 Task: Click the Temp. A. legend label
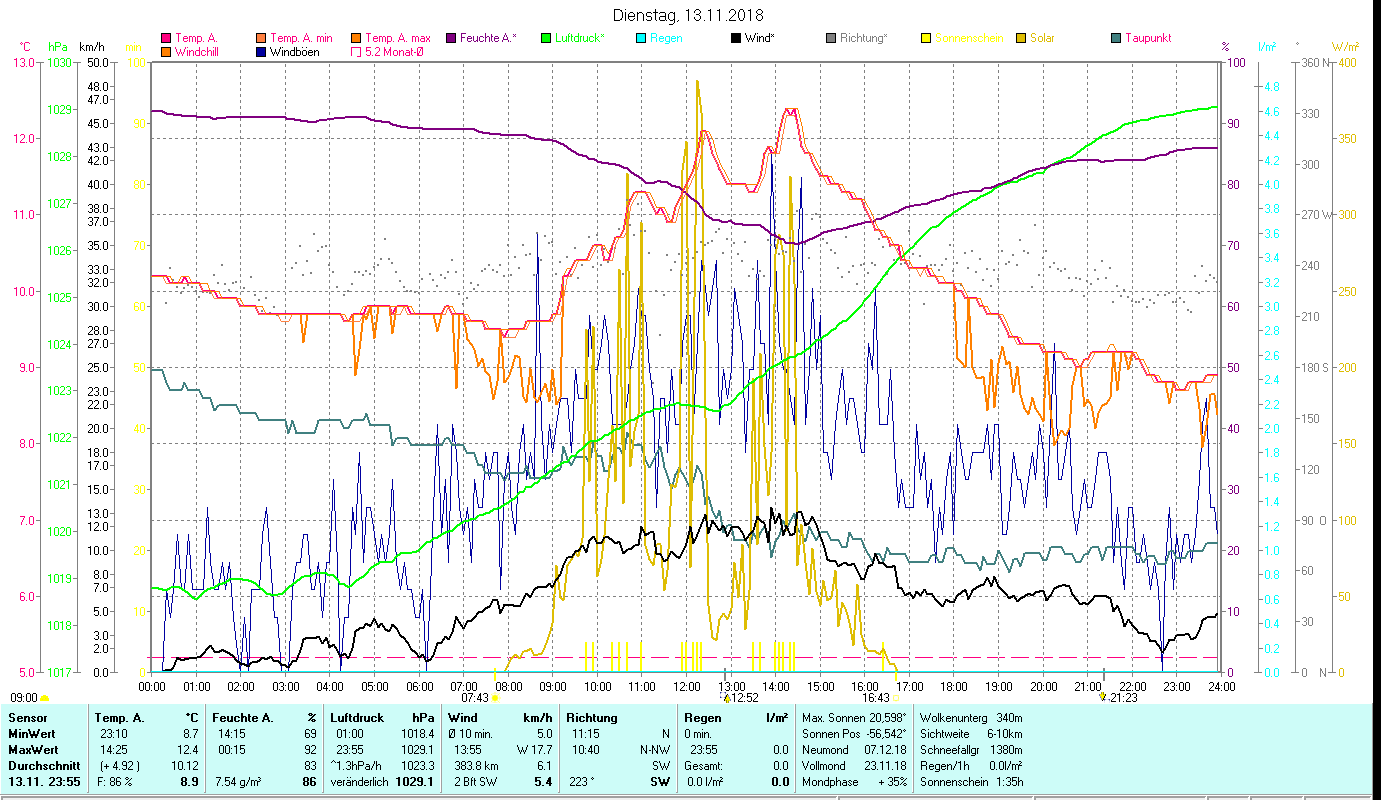coord(196,39)
